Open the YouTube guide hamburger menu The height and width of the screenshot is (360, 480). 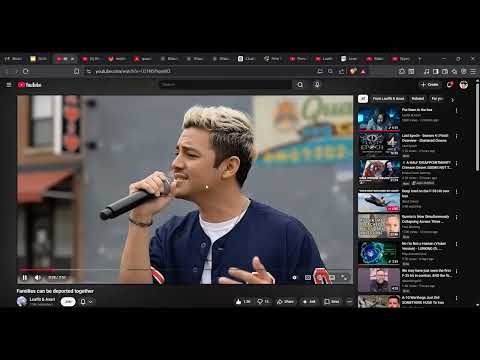pos(9,85)
